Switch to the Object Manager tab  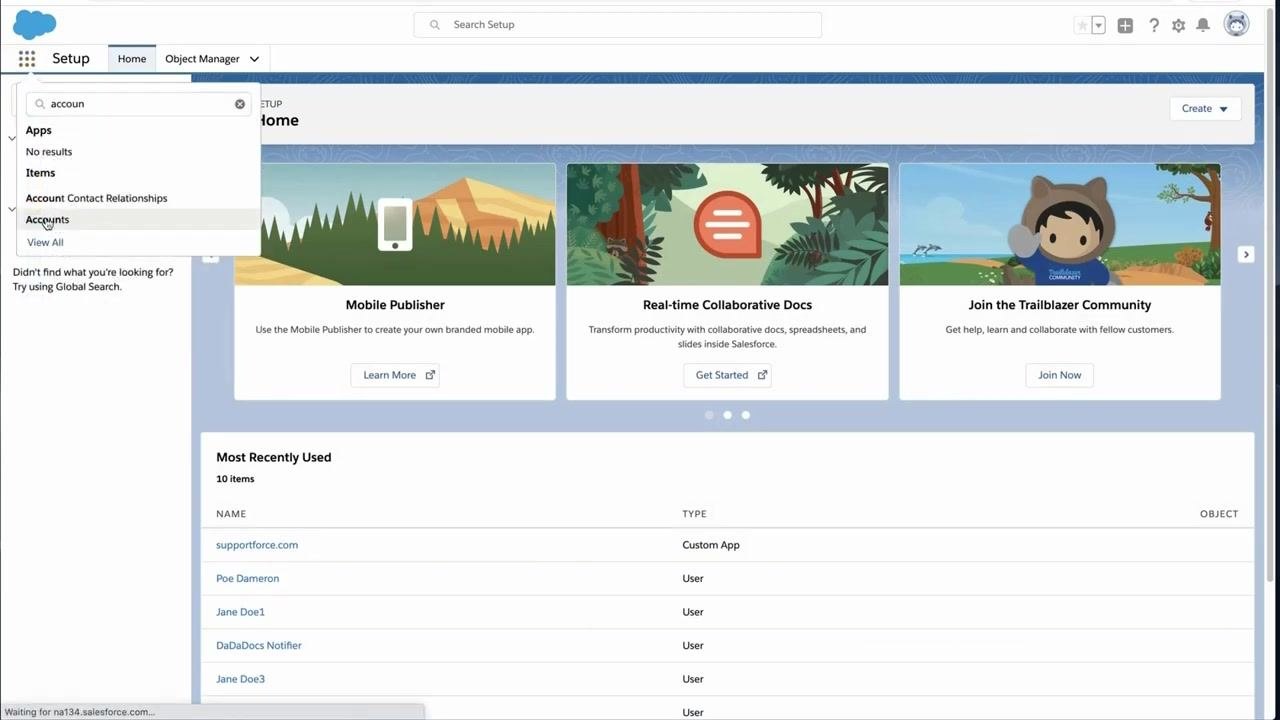coord(202,59)
